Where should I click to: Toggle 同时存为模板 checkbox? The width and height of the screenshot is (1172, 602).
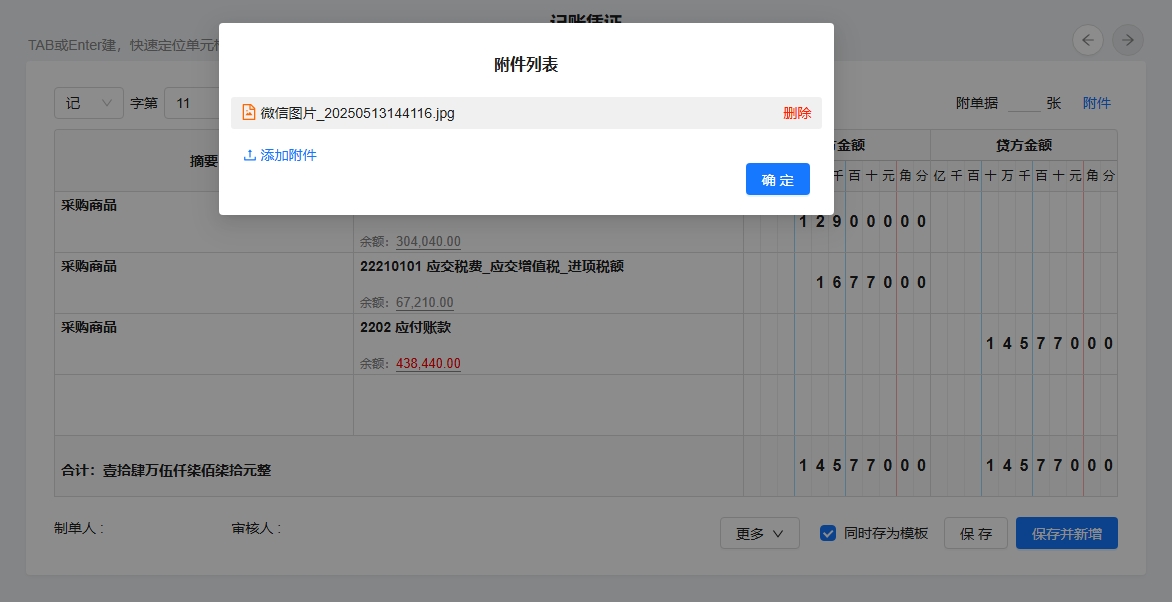[828, 533]
